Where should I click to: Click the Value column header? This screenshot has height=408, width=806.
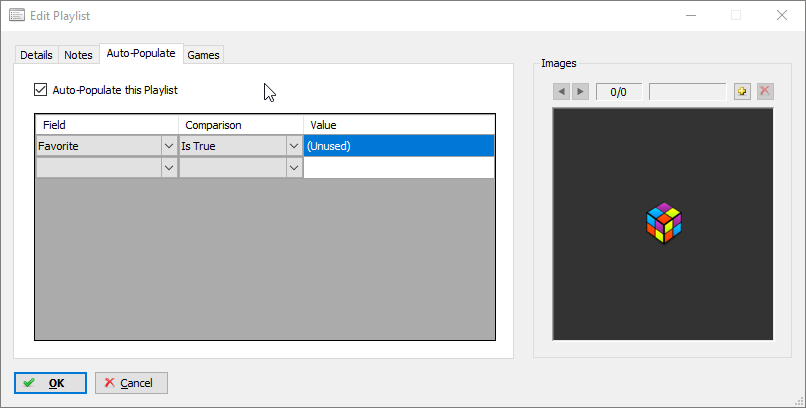tap(399, 125)
